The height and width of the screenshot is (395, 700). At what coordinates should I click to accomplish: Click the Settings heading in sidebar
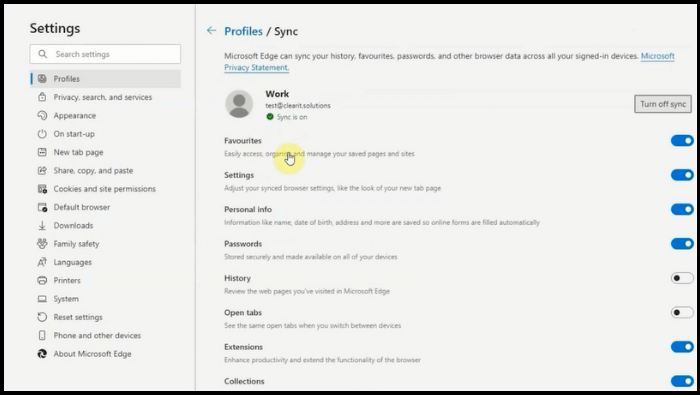pyautogui.click(x=55, y=28)
